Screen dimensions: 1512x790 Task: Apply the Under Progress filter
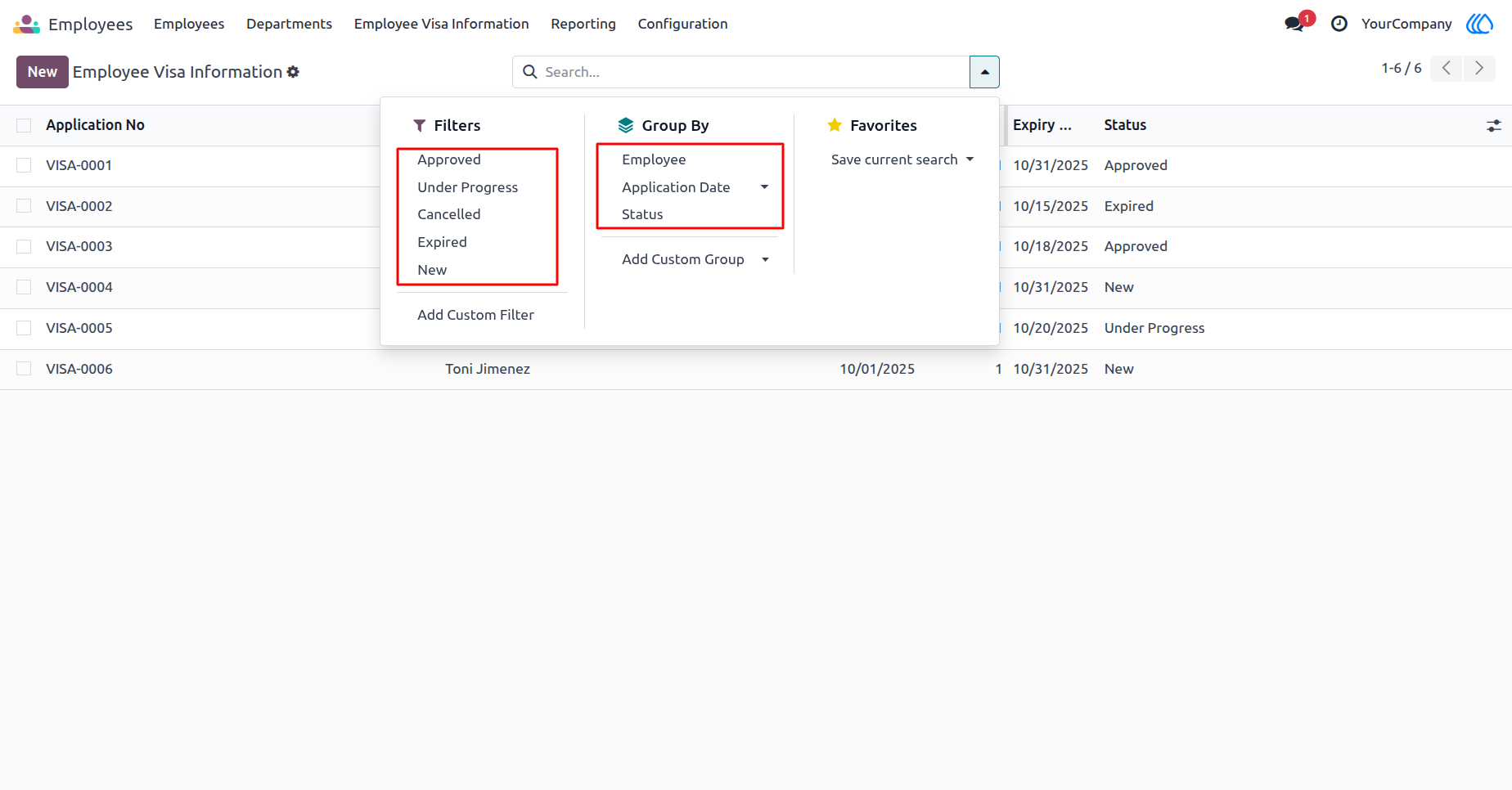pyautogui.click(x=467, y=187)
